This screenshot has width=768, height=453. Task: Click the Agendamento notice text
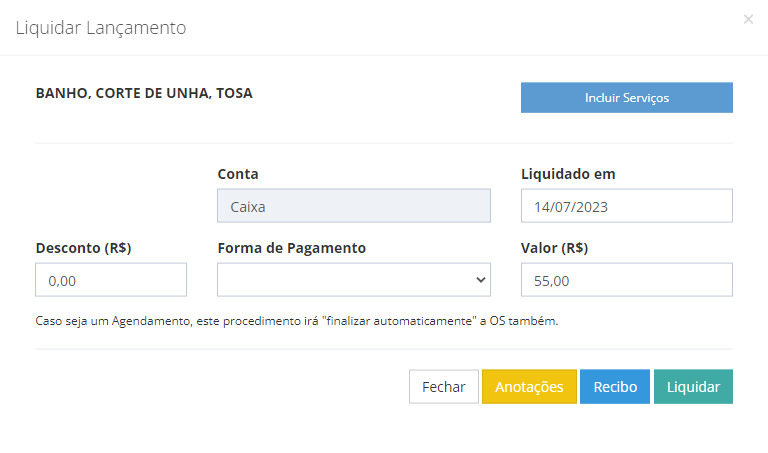[297, 321]
